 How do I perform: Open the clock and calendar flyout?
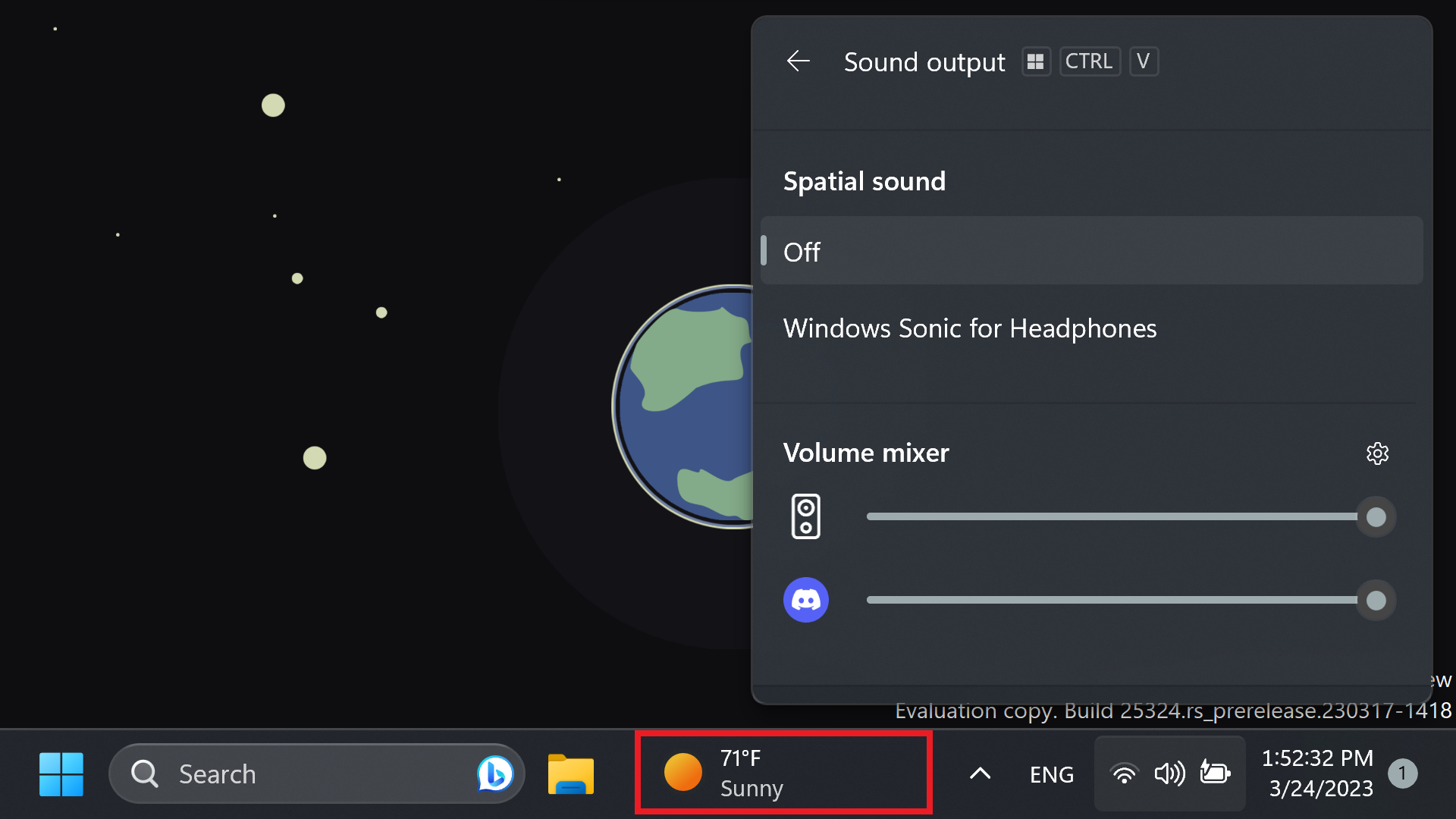(x=1319, y=772)
